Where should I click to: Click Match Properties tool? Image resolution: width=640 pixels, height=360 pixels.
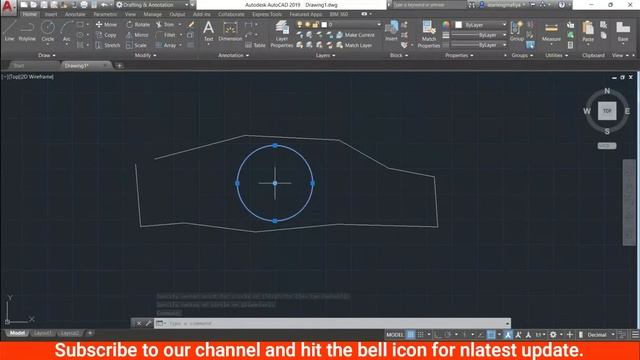click(429, 34)
